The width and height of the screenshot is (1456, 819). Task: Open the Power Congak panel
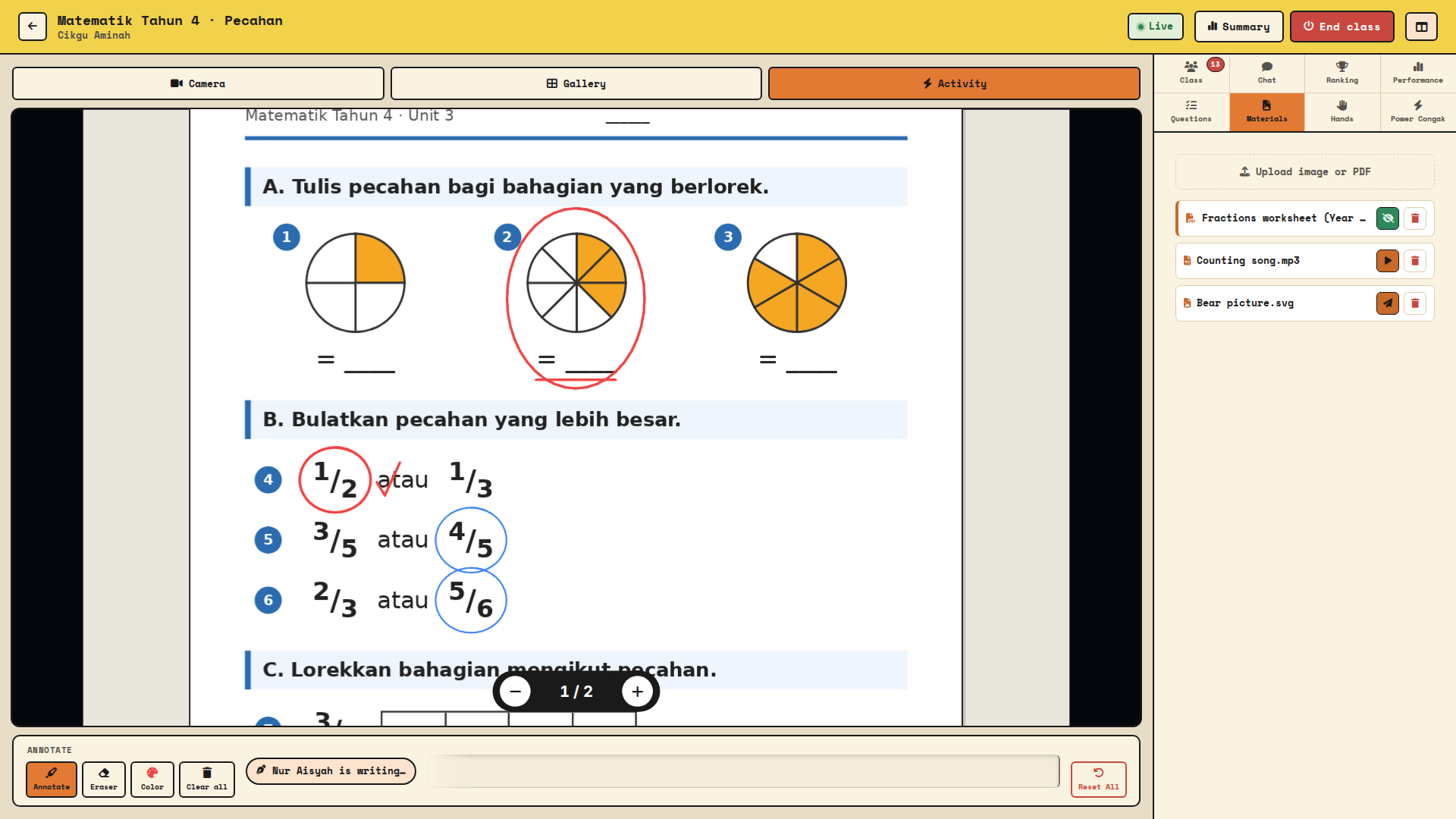[1417, 112]
